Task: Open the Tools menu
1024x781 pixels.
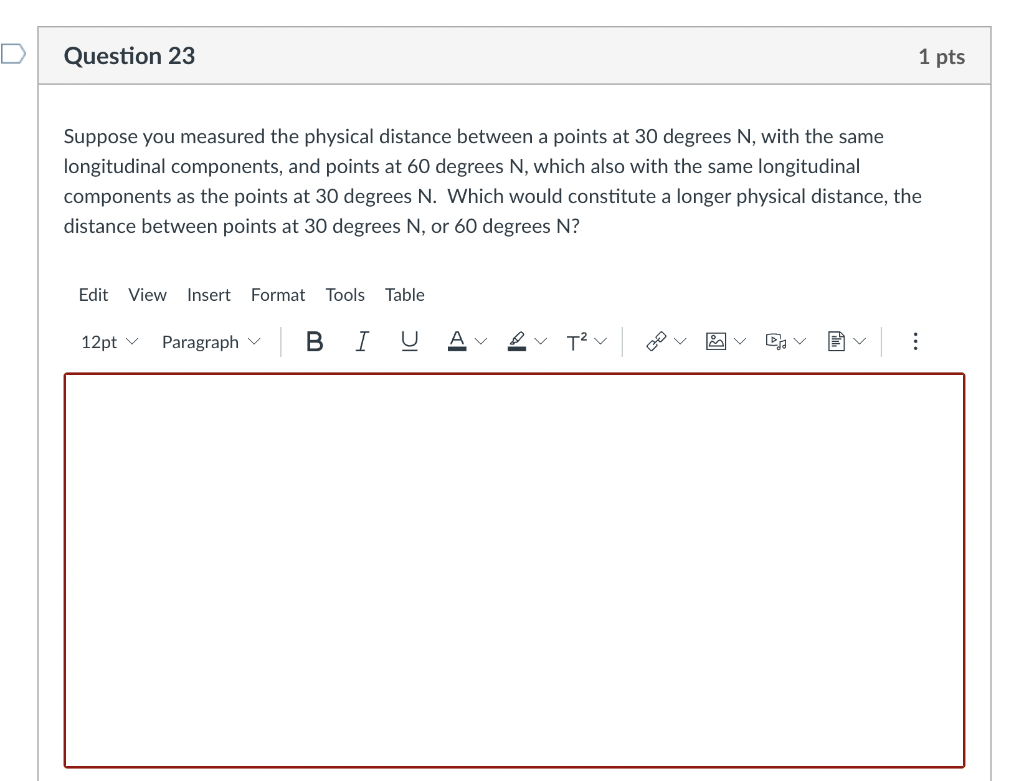Action: click(345, 295)
